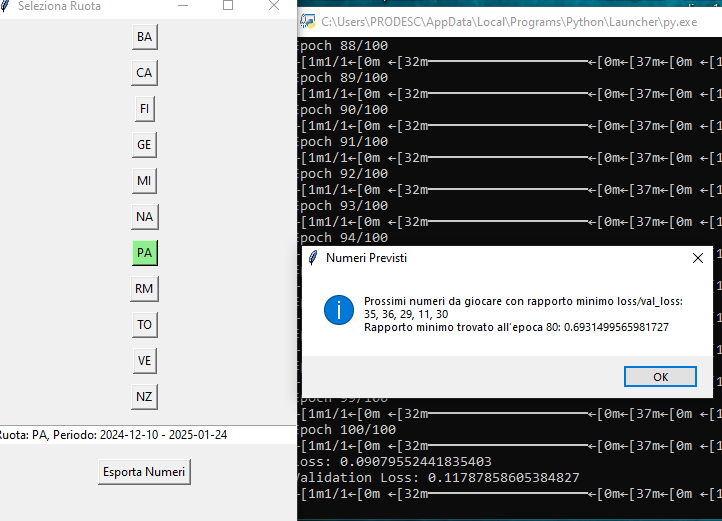722x521 pixels.
Task: Click the feather icon of Seleziona Ruota window
Action: click(x=5, y=6)
